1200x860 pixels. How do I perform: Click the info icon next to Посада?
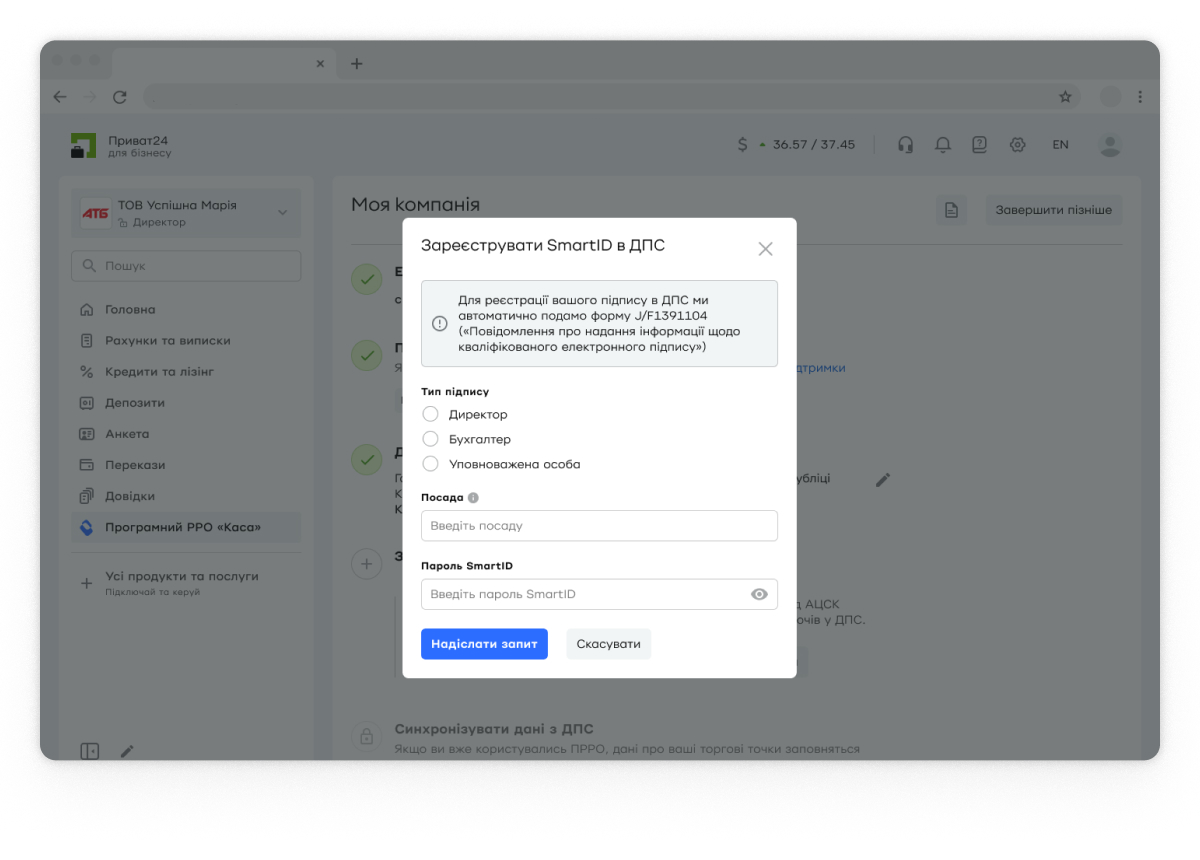[473, 497]
